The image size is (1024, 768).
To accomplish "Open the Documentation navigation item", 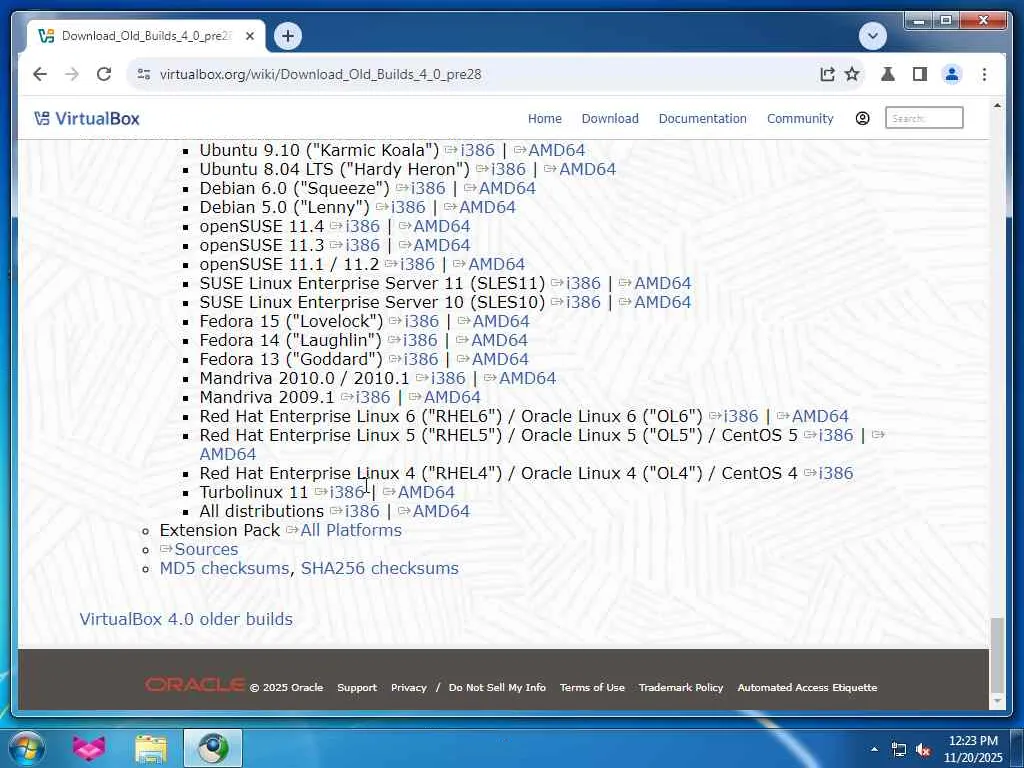I will click(702, 118).
